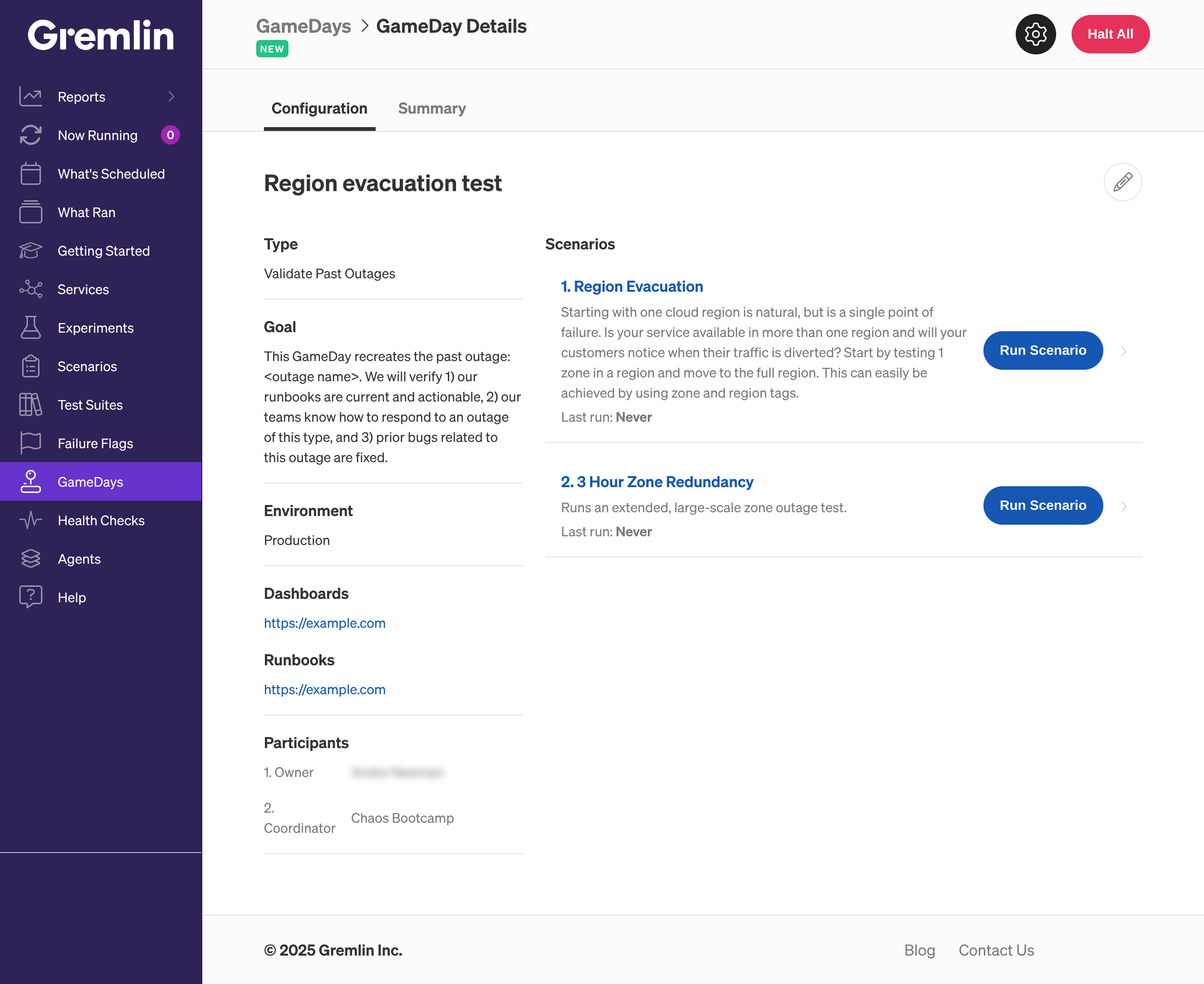Go back to GameDays breadcrumb

coord(303,26)
